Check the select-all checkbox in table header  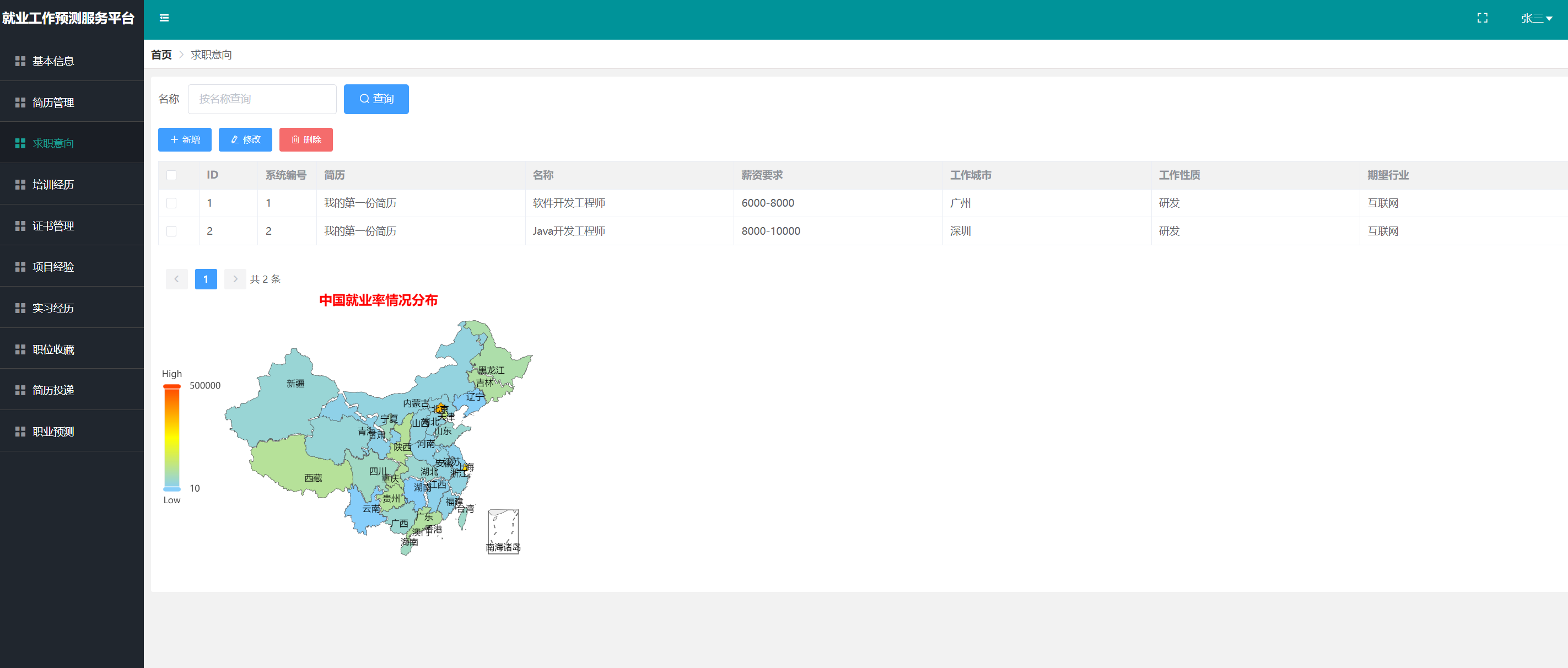(x=171, y=175)
